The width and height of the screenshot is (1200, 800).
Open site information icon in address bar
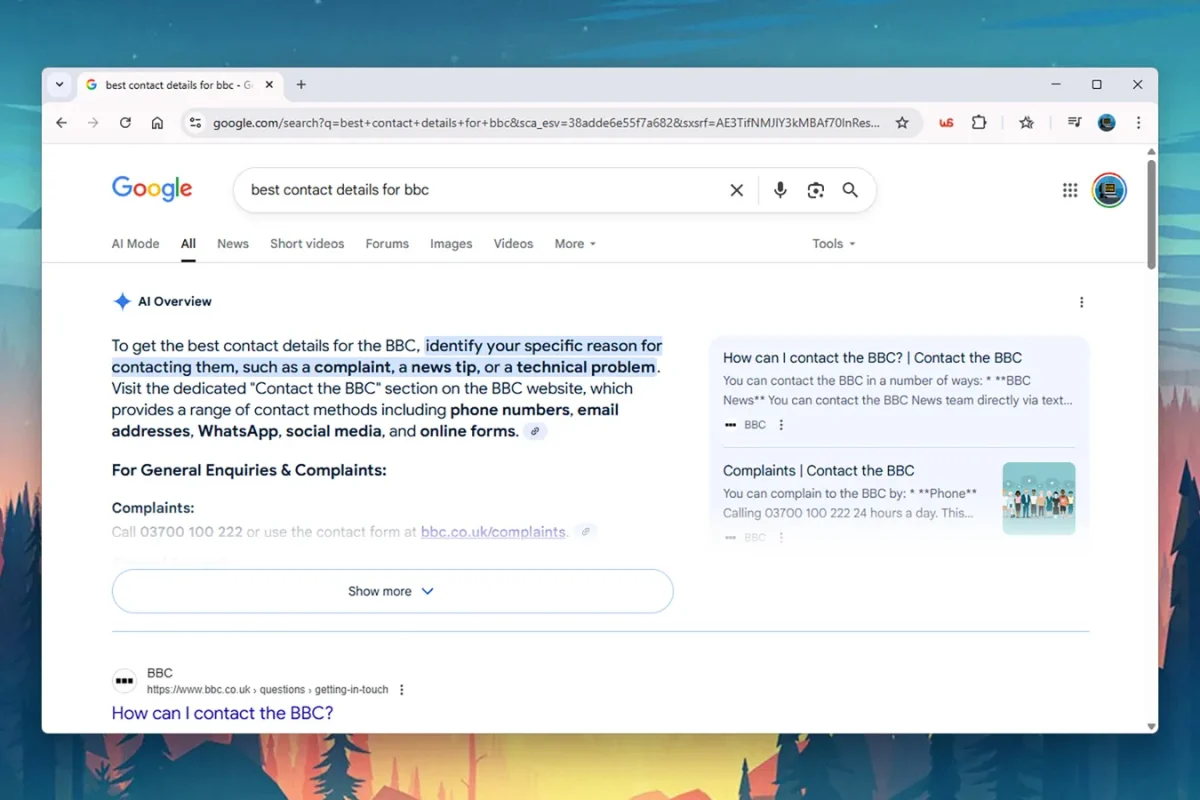(x=195, y=123)
